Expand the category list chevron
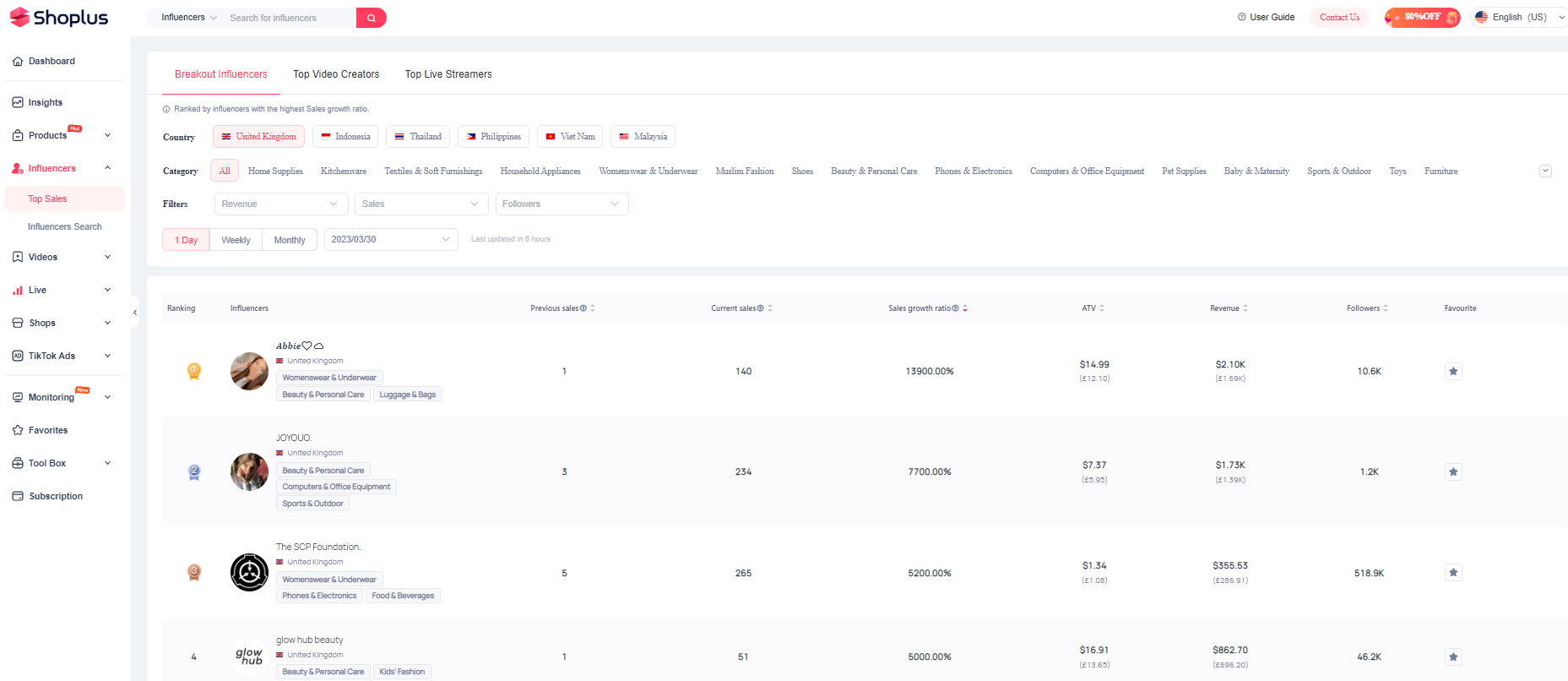The width and height of the screenshot is (1568, 681). click(1545, 171)
